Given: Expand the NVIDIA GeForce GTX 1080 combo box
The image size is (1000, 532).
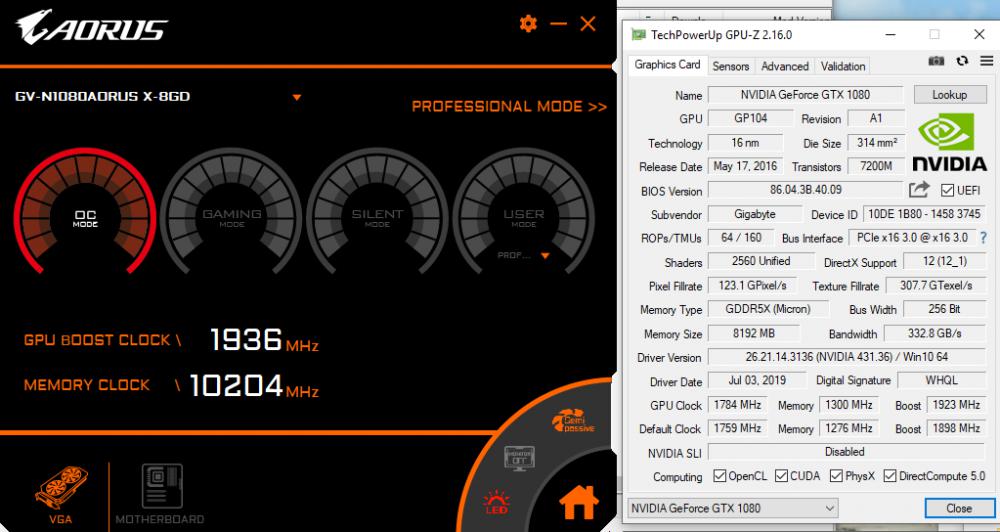Looking at the screenshot, I should [x=830, y=508].
